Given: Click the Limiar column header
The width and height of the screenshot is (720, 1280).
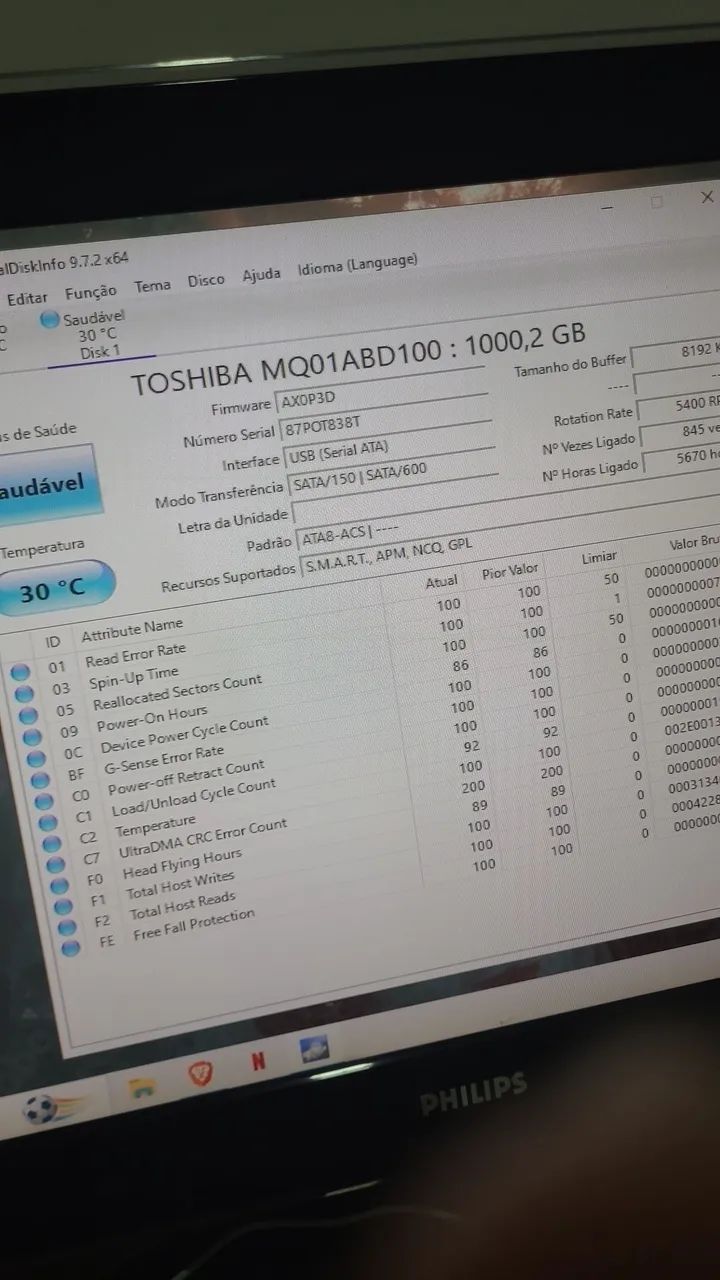Looking at the screenshot, I should [x=600, y=557].
